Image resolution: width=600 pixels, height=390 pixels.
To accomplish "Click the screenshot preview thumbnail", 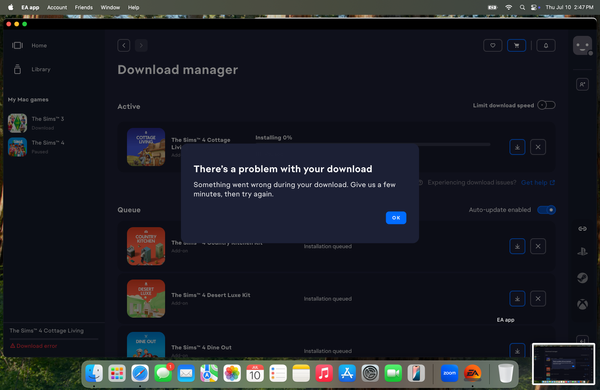I will [563, 364].
